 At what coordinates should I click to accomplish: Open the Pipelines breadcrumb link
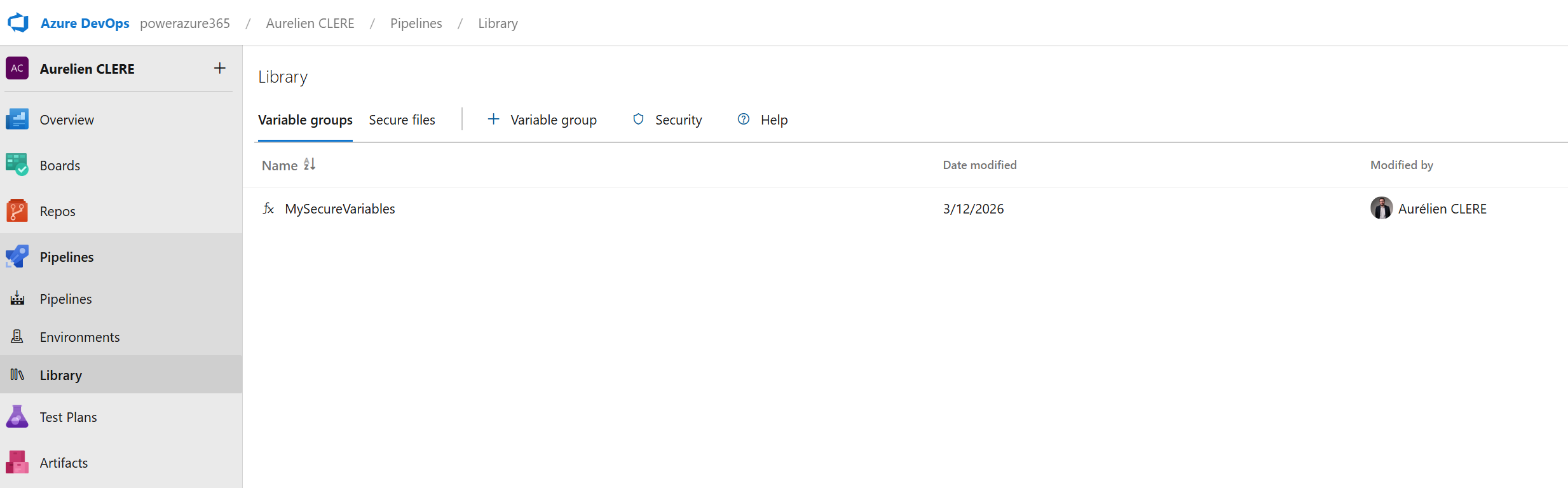[x=416, y=24]
